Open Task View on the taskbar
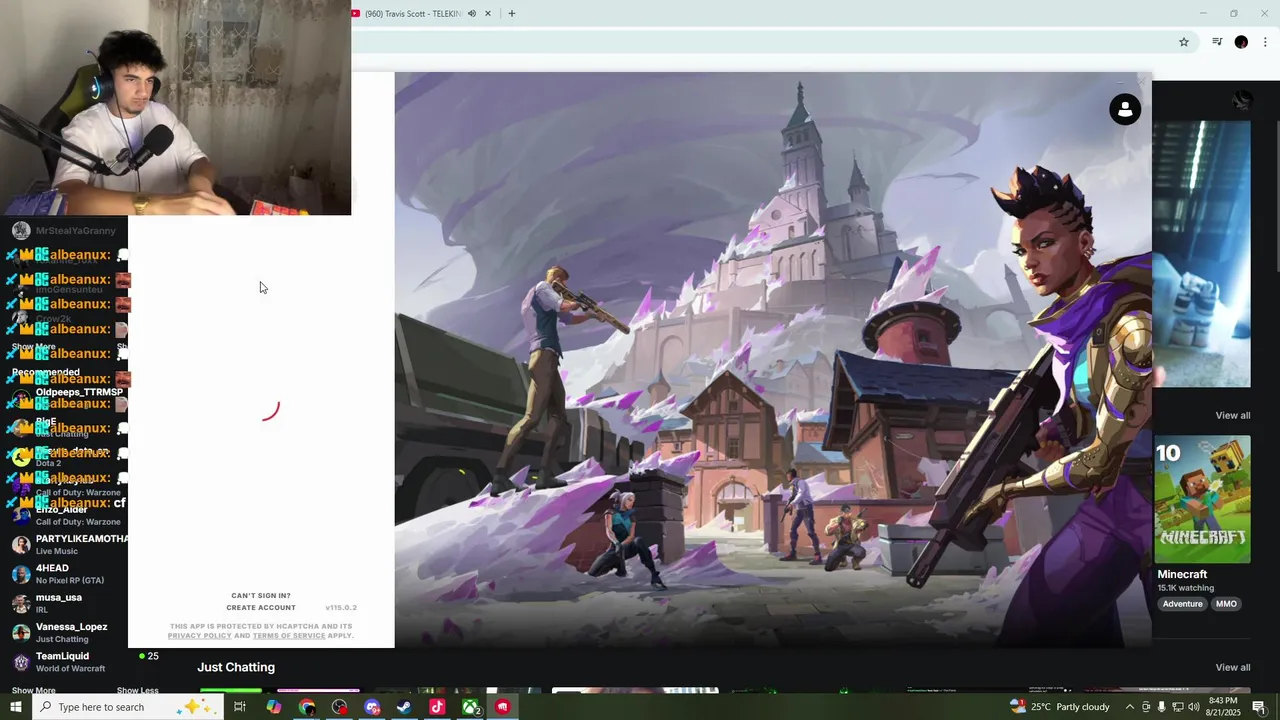 point(240,707)
